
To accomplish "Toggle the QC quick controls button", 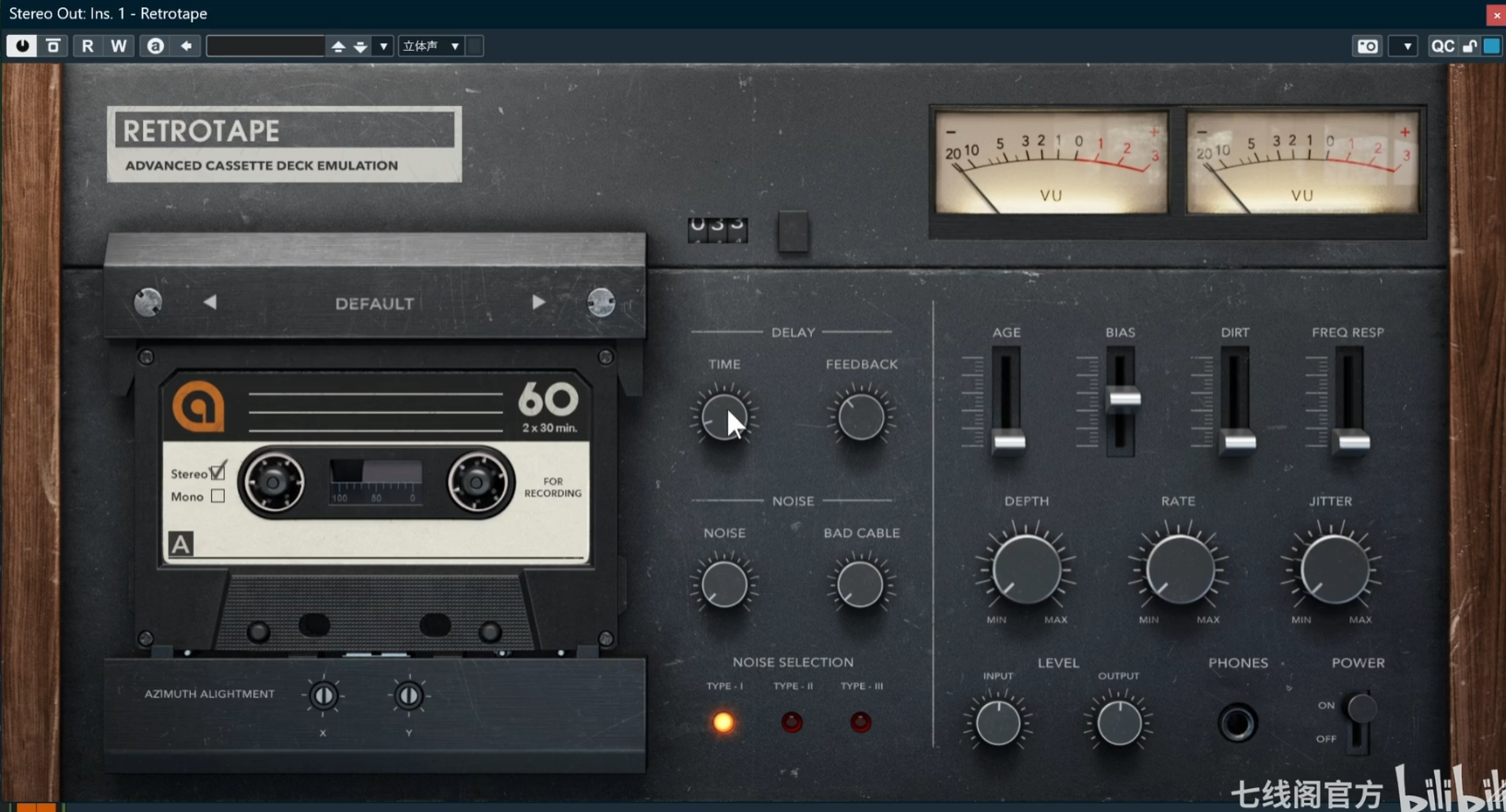I will [1442, 46].
